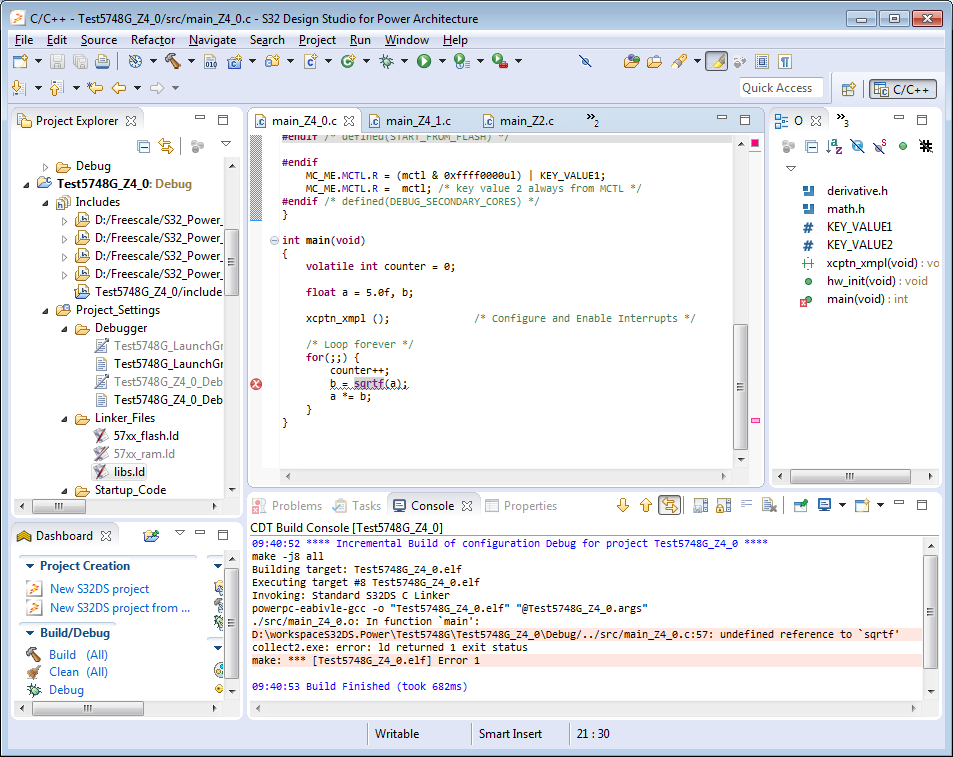The image size is (953, 757).
Task: Click the Build (All) link in Dashboard
Action: (78, 655)
